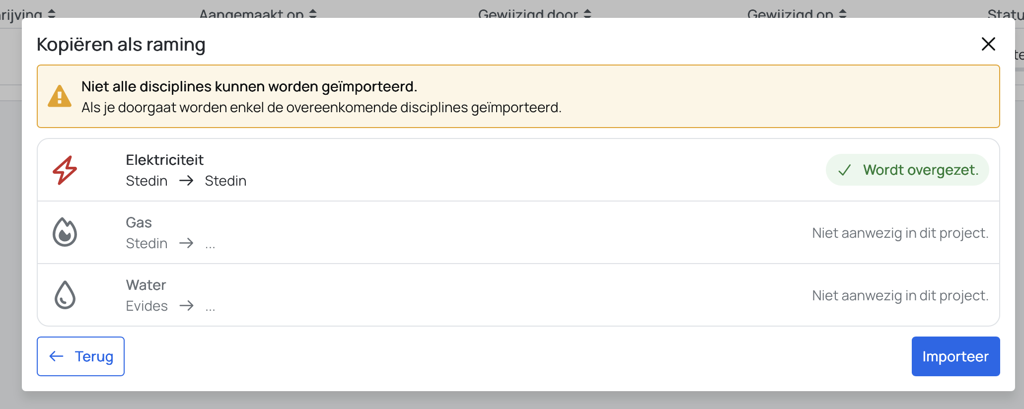Click Niet aanwezig in dit project for Gas
This screenshot has width=1024, height=409.
coord(900,233)
